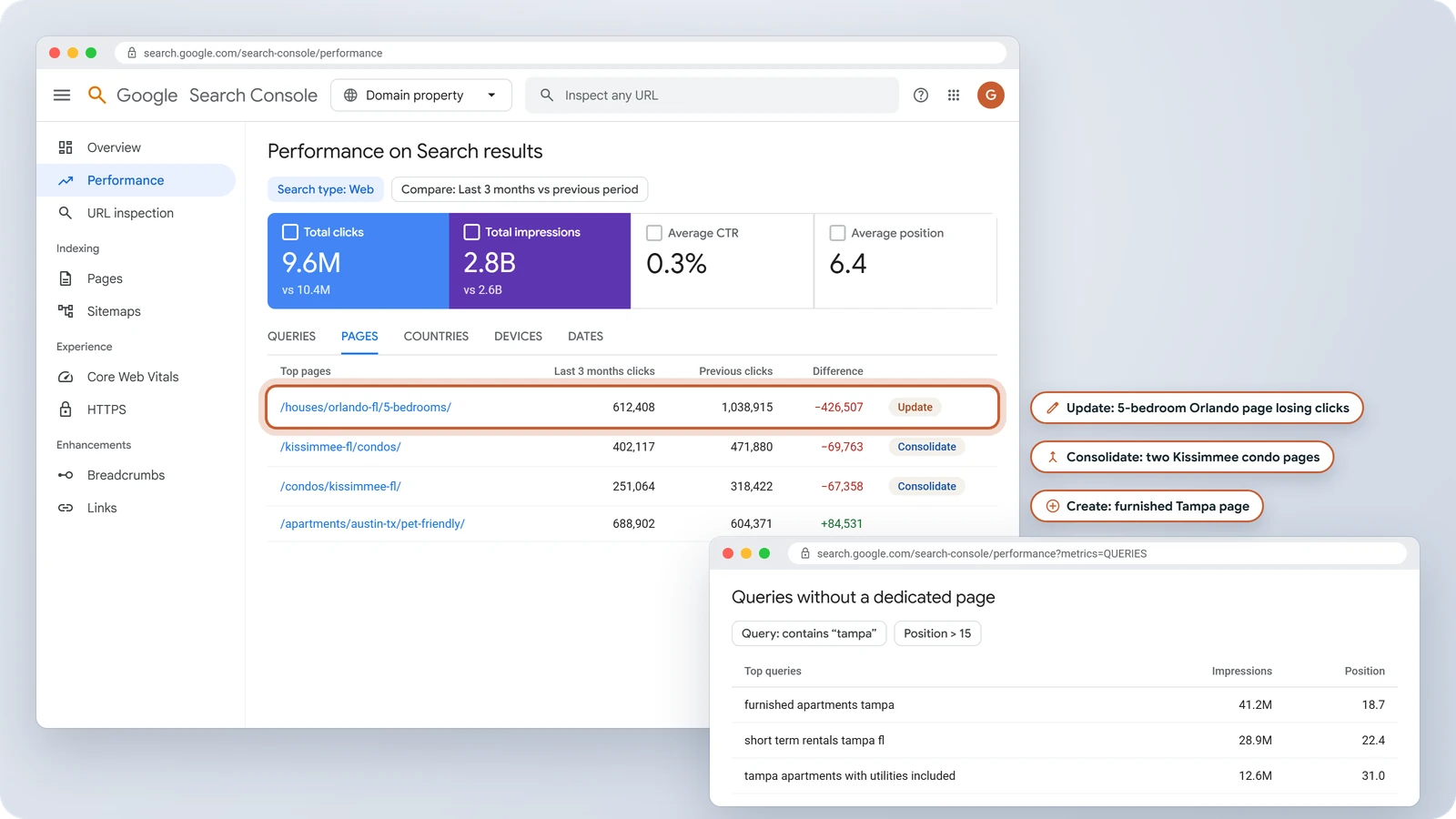Viewport: 1456px width, 819px height.
Task: Open the /kissimmee-fl/condos/ page link
Action: [x=340, y=447]
